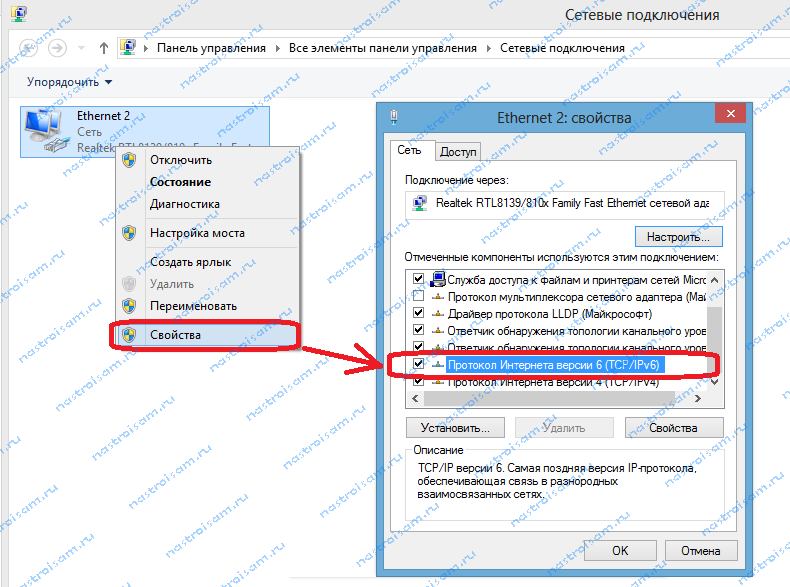Click the Сетевые подключения breadcrumb

point(562,48)
